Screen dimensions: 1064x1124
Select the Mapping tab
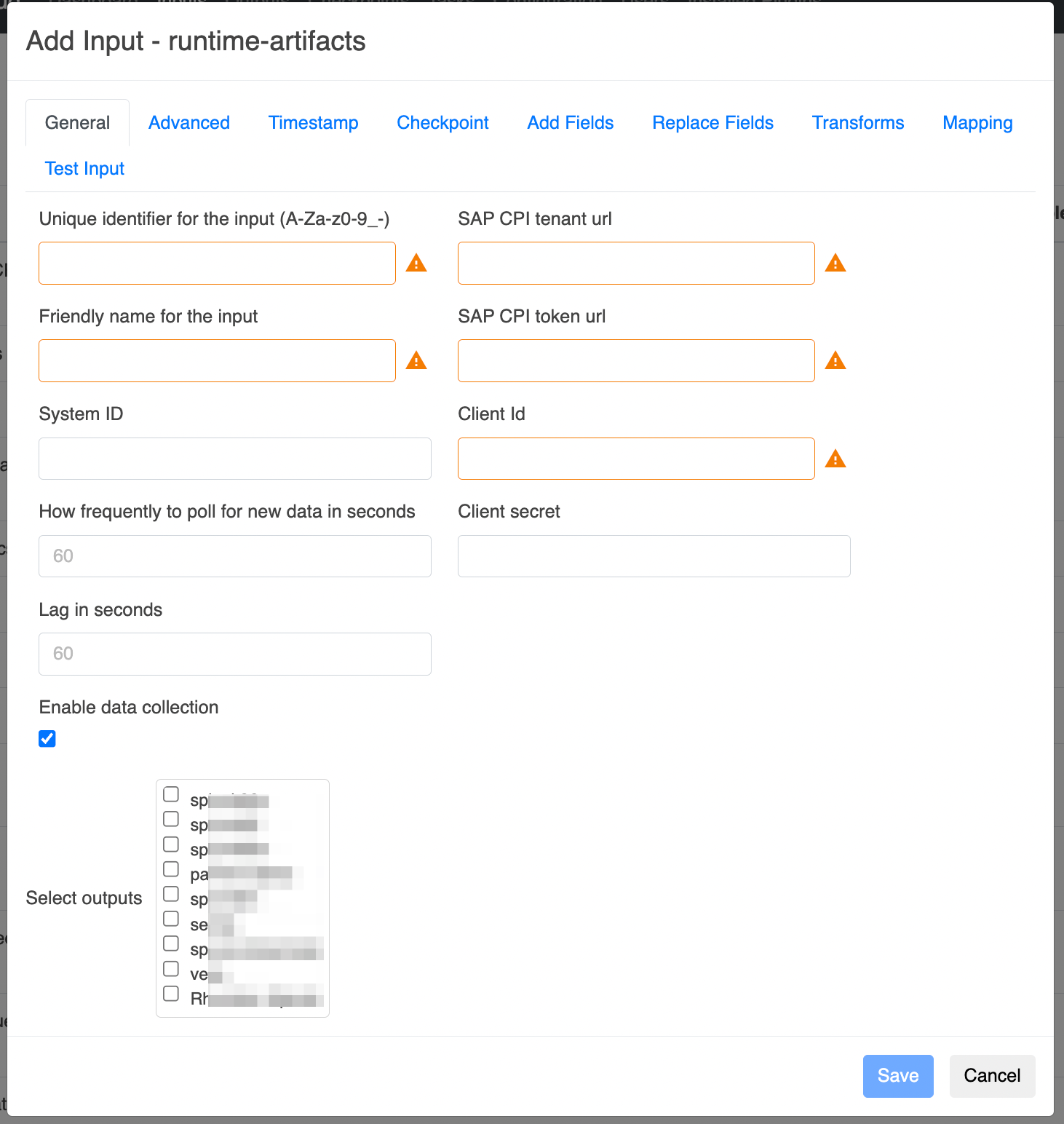coord(977,123)
